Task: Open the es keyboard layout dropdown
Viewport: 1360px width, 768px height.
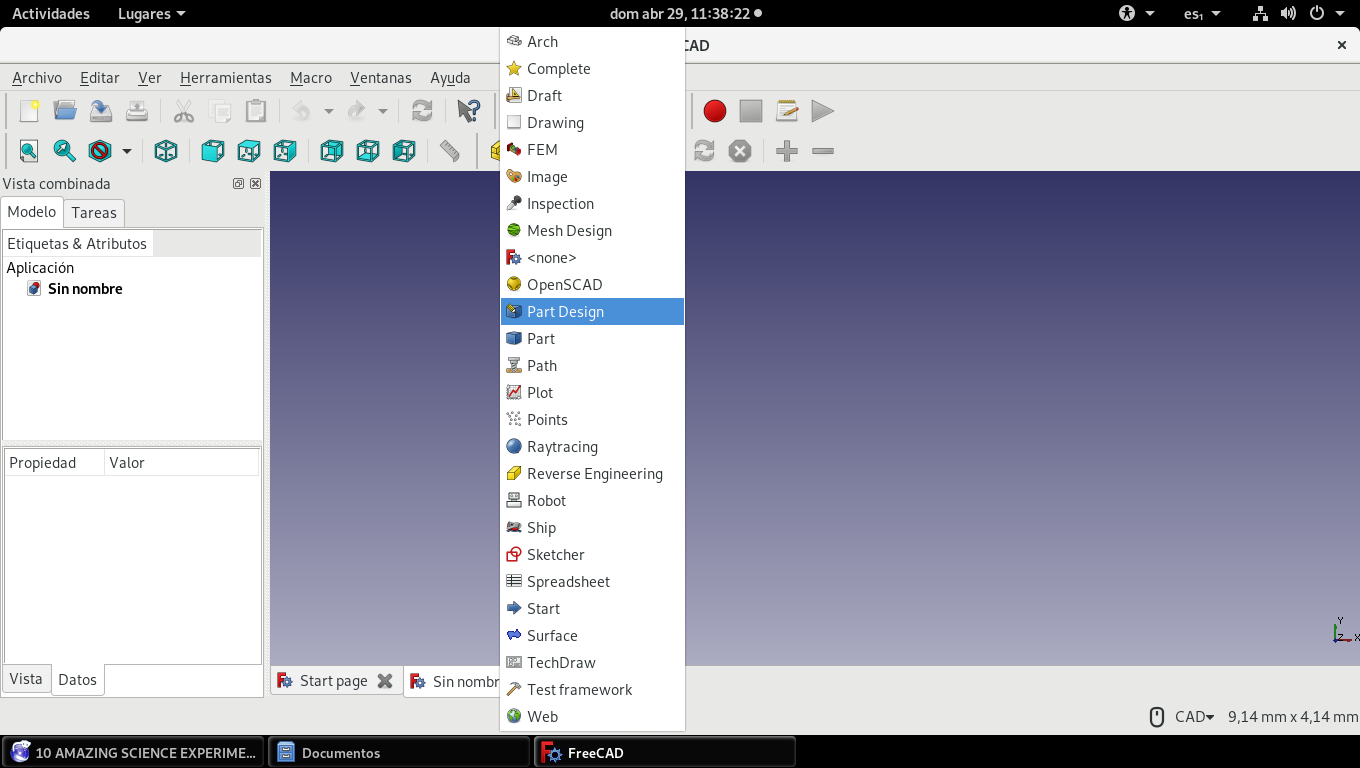Action: 1202,13
